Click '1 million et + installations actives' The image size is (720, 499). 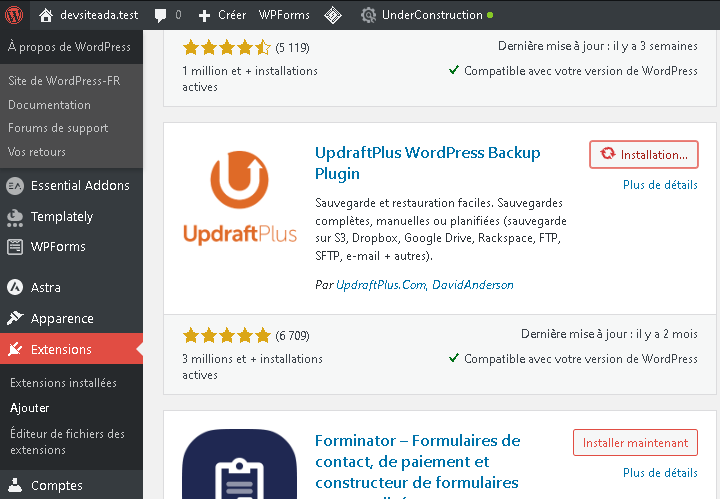(250, 79)
